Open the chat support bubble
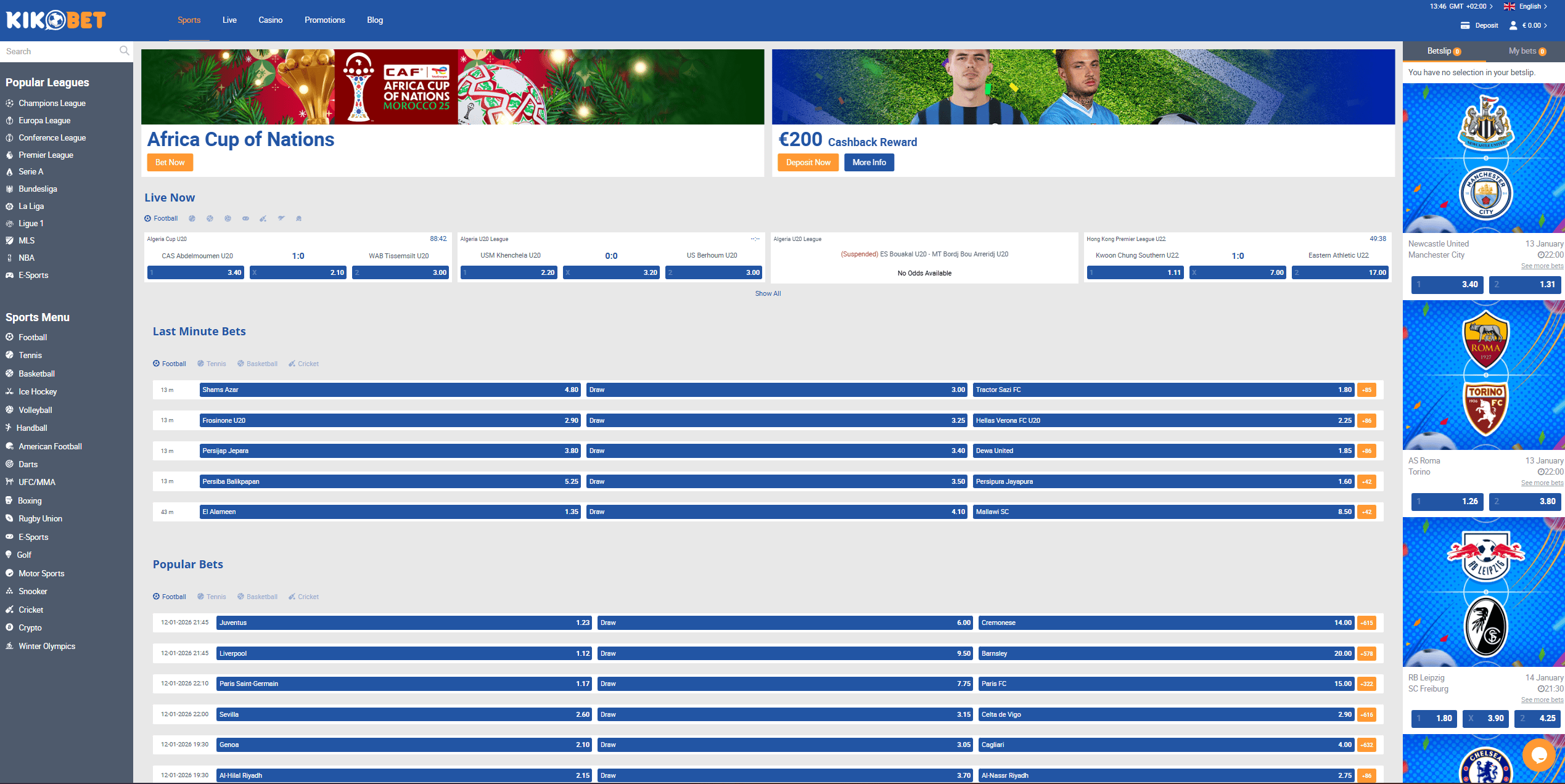The height and width of the screenshot is (784, 1565). coord(1539,755)
